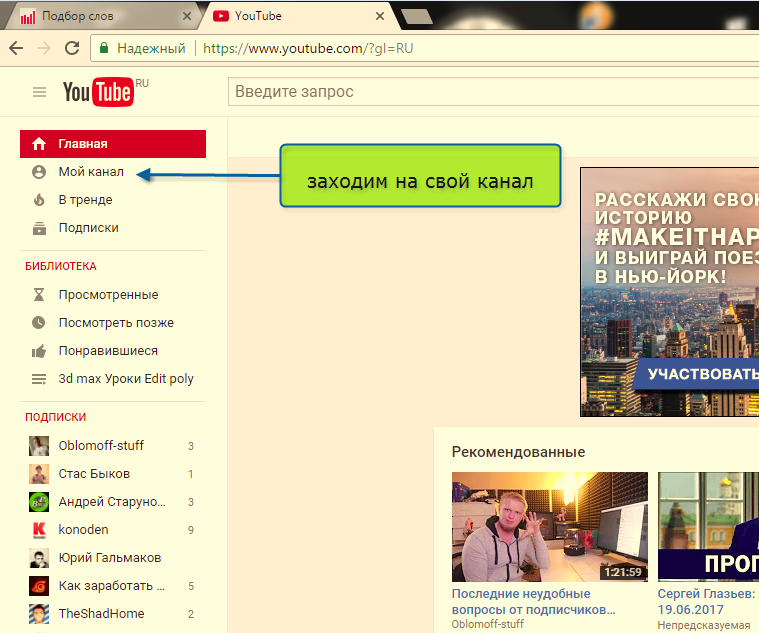Click the ПОДПИСКИ section heading
This screenshot has width=759, height=633.
pyautogui.click(x=55, y=417)
